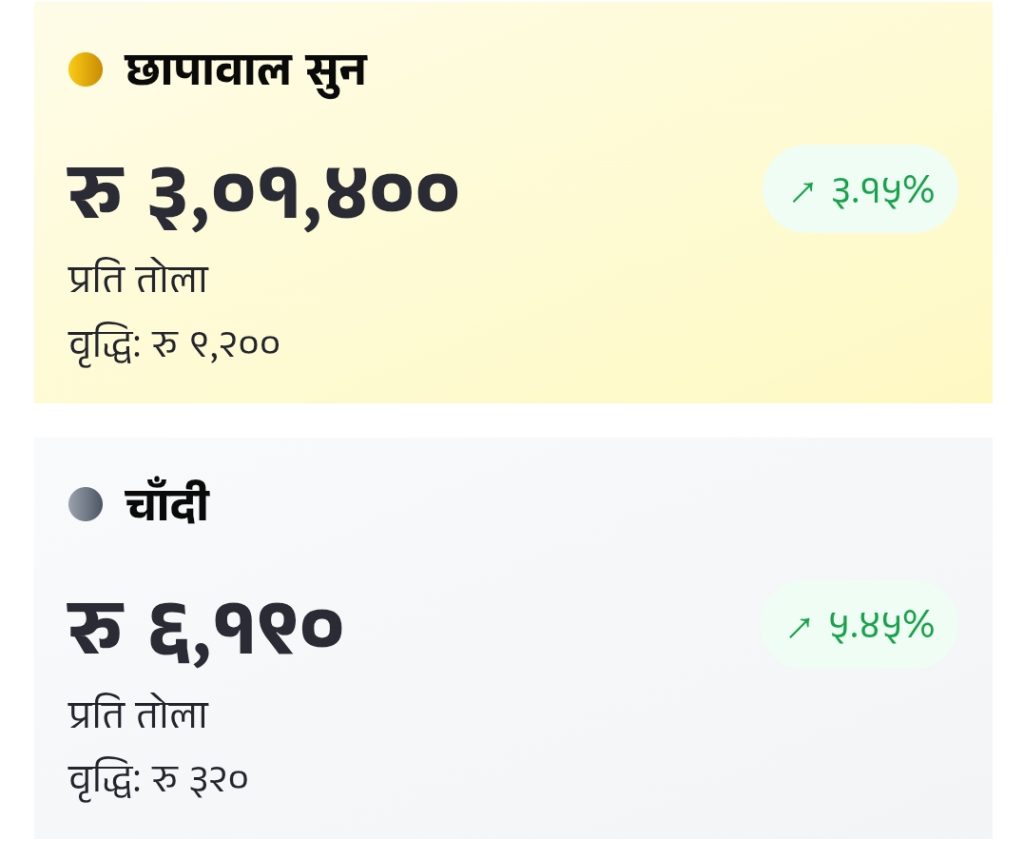Screen dimensions: 1024x859
Task: Click the gold dot beside छापावाल सुन
Action: pos(85,70)
